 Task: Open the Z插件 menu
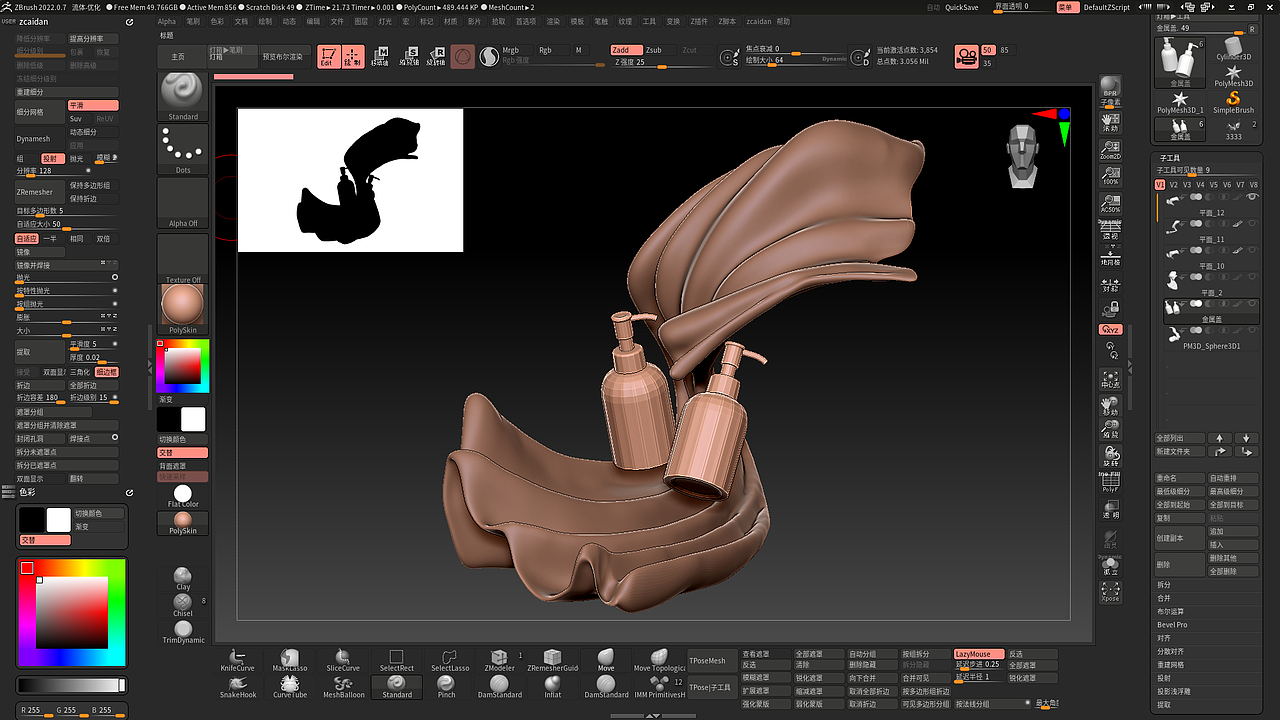point(699,21)
